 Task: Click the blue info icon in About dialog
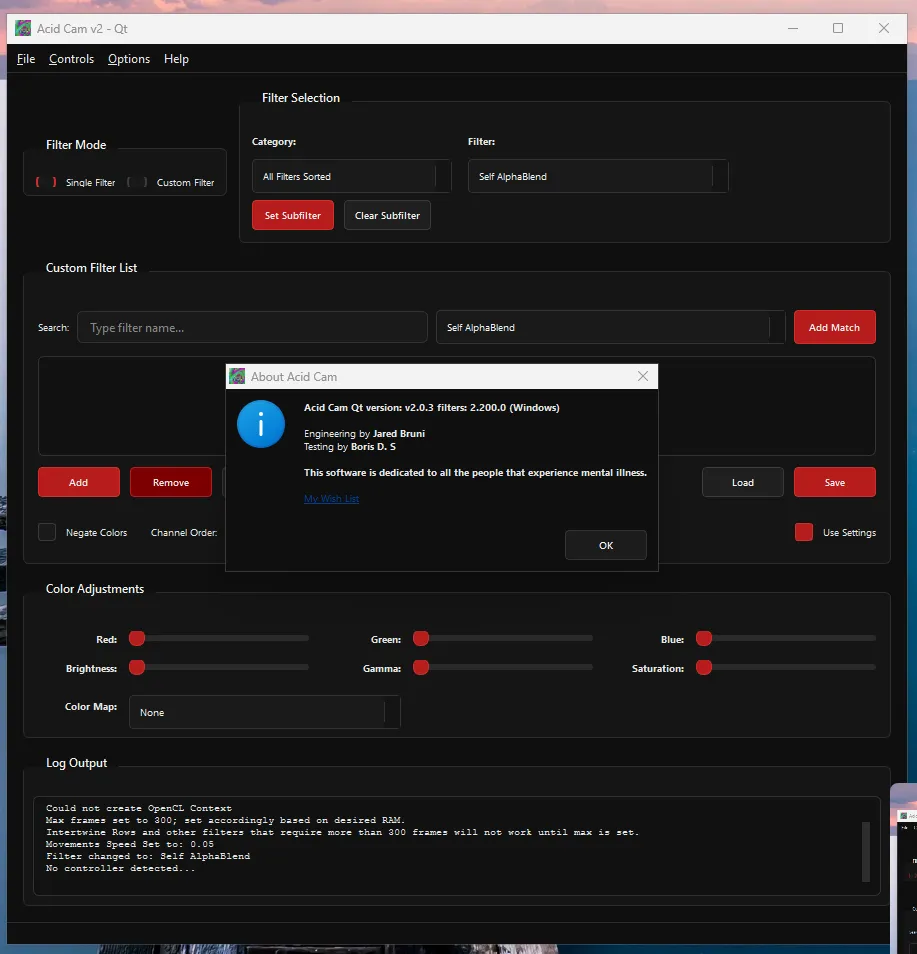(x=260, y=424)
